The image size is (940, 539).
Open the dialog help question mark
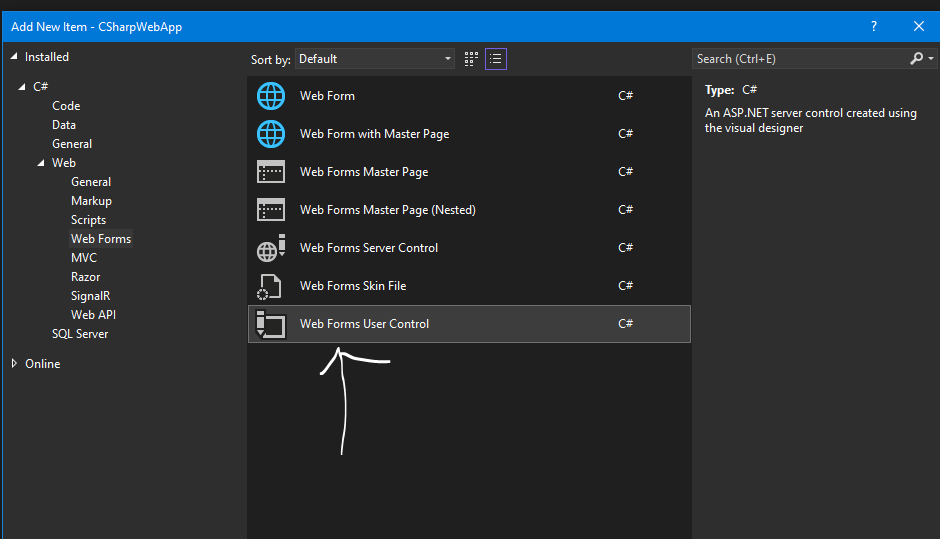click(873, 26)
